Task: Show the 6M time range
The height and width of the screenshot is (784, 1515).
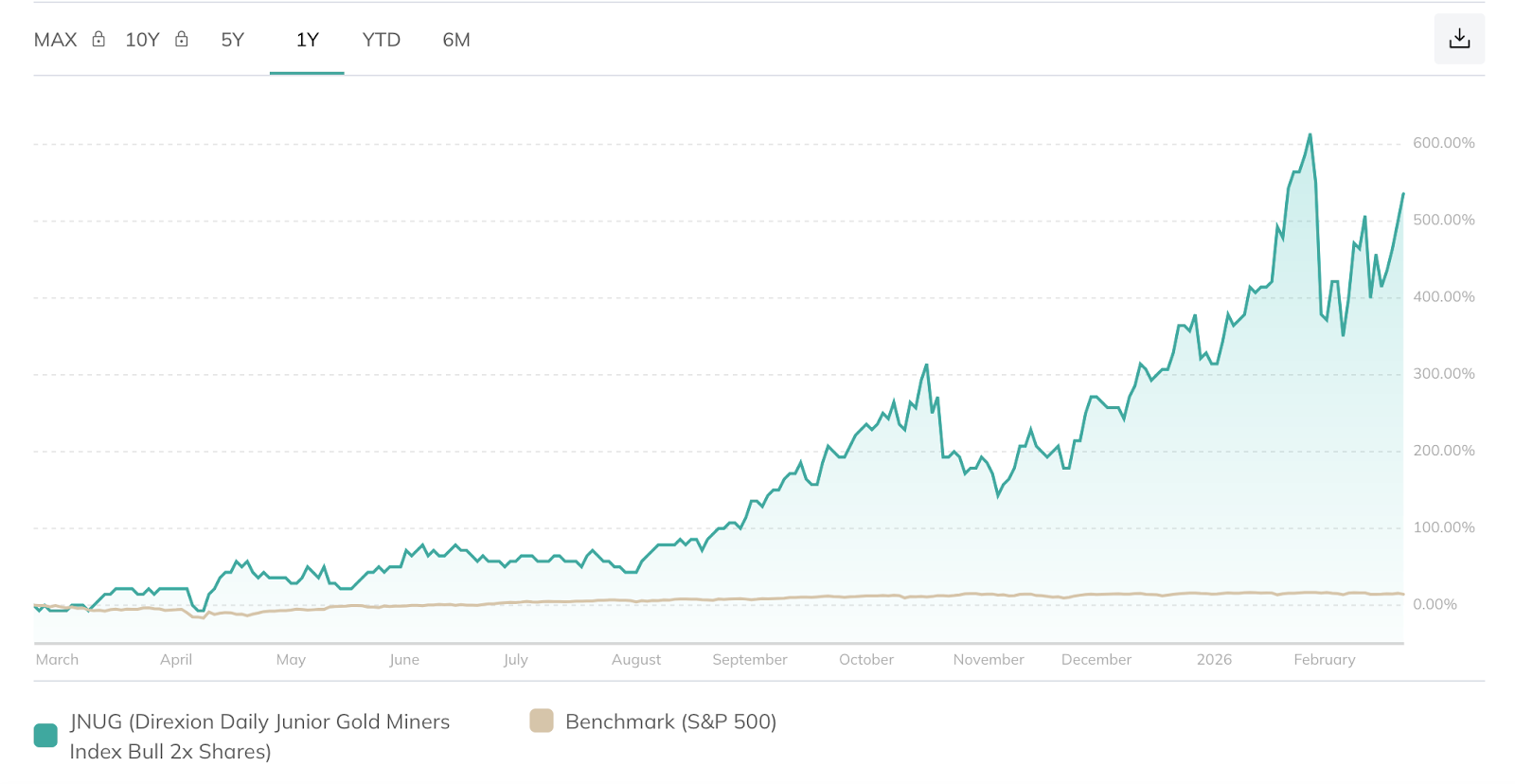Action: coord(455,40)
